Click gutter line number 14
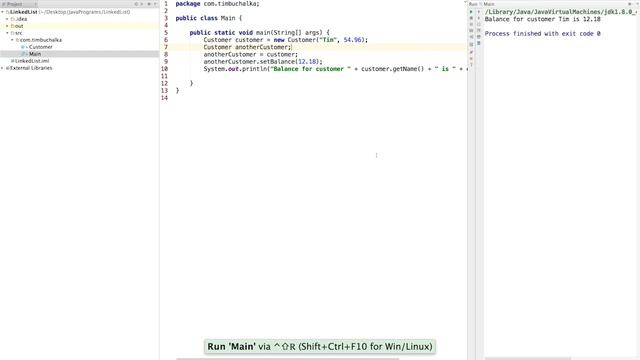 click(164, 98)
